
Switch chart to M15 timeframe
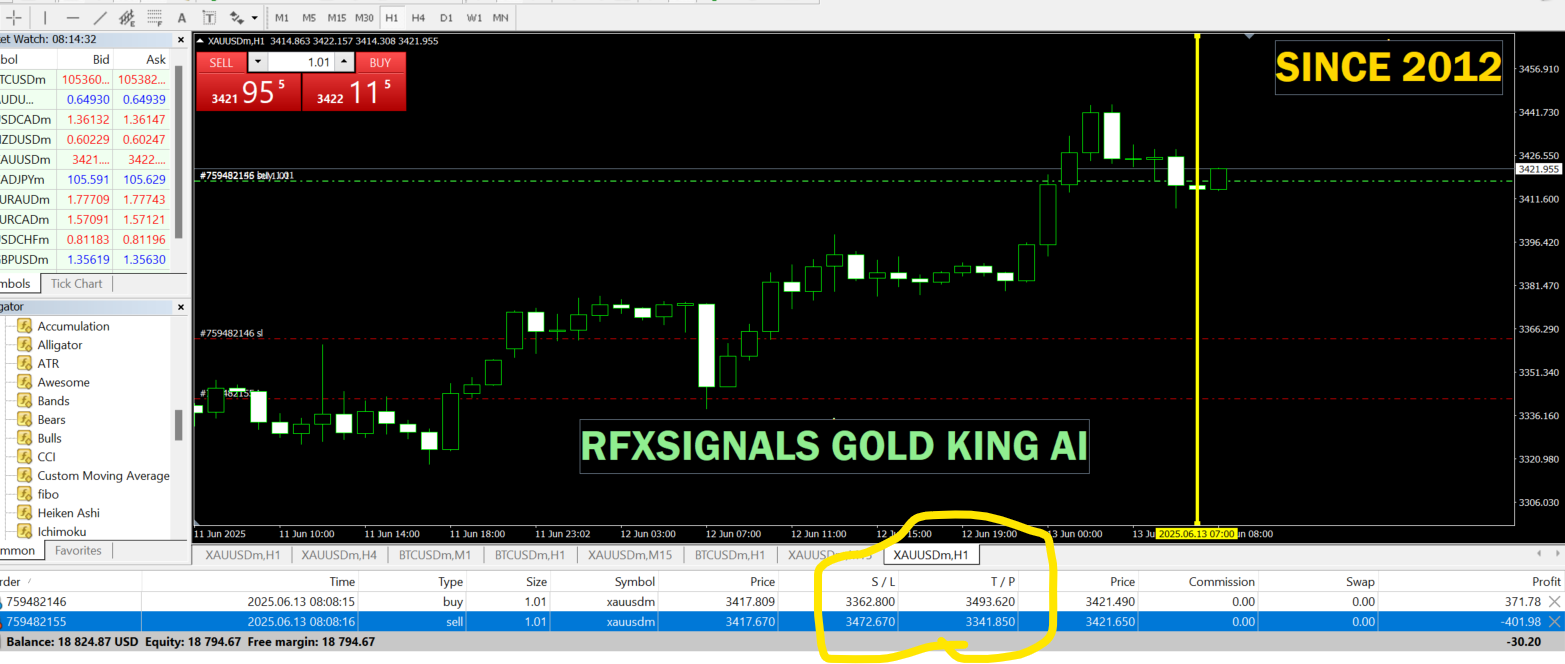coord(337,18)
